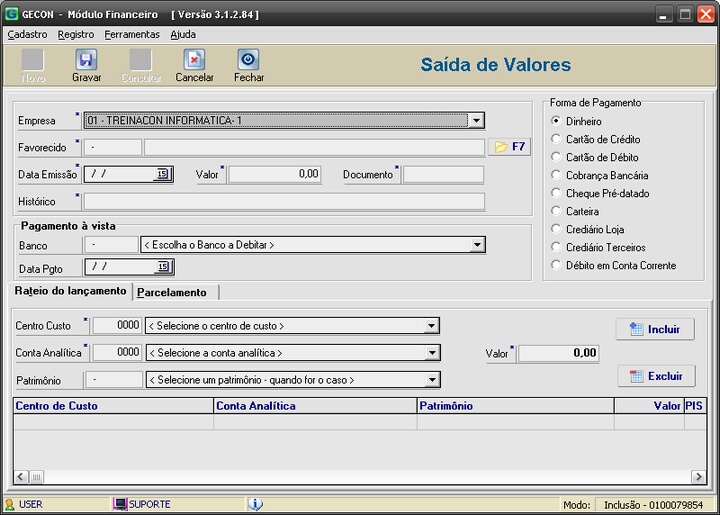Select Débito em Conta Corrente option

[556, 265]
